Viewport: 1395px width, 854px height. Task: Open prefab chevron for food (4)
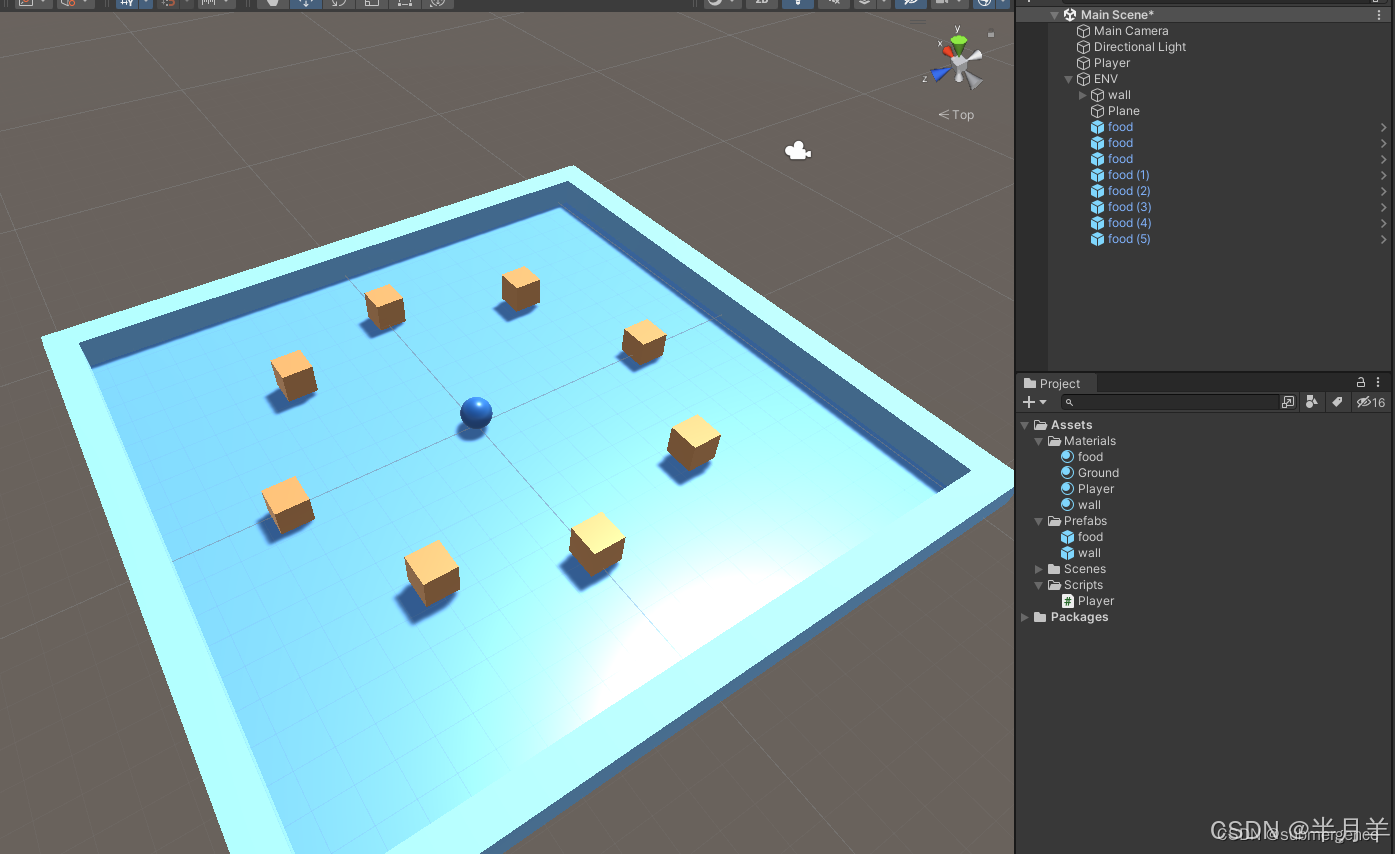pos(1384,223)
